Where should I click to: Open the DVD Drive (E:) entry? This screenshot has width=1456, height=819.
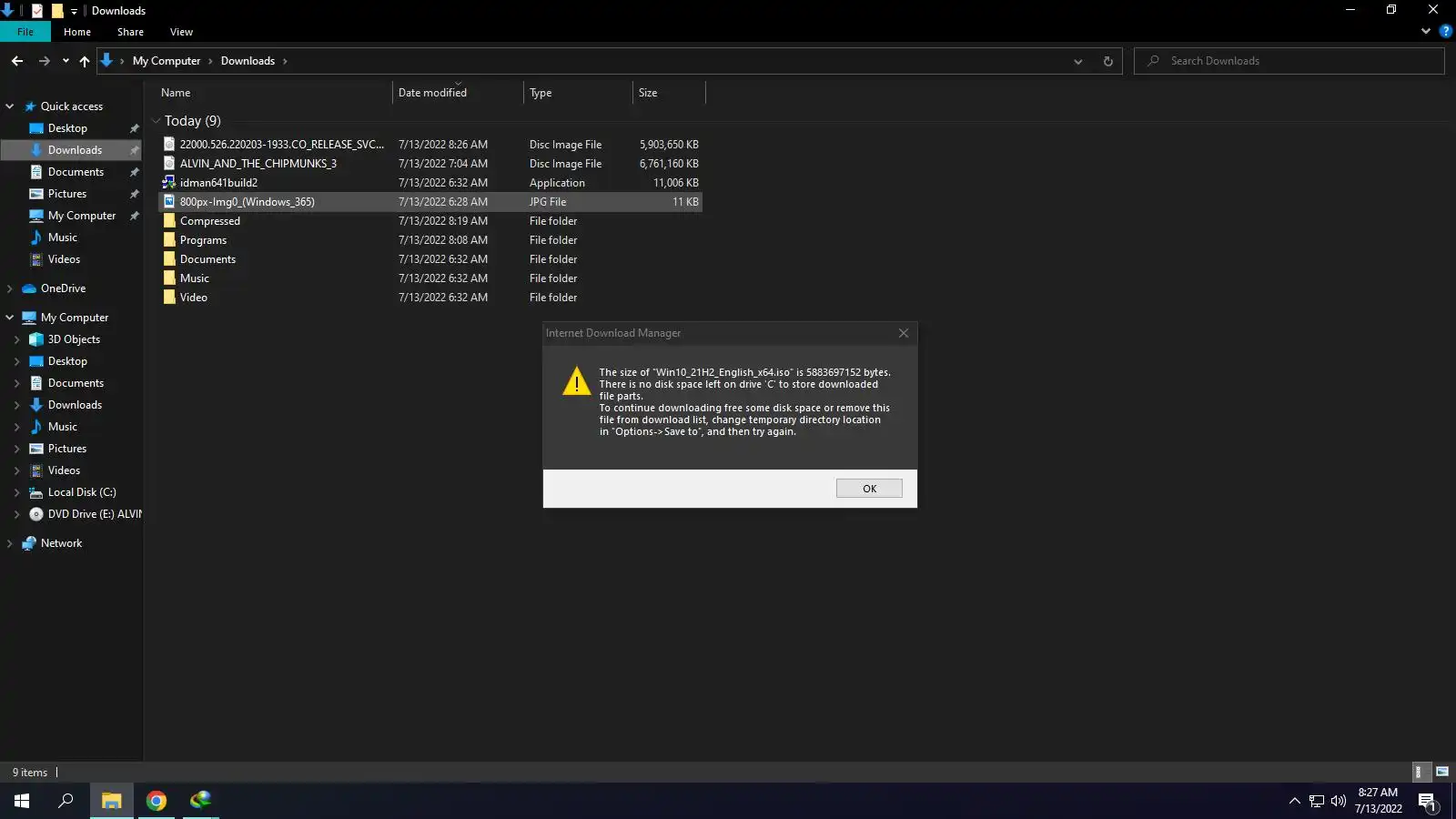[x=95, y=514]
